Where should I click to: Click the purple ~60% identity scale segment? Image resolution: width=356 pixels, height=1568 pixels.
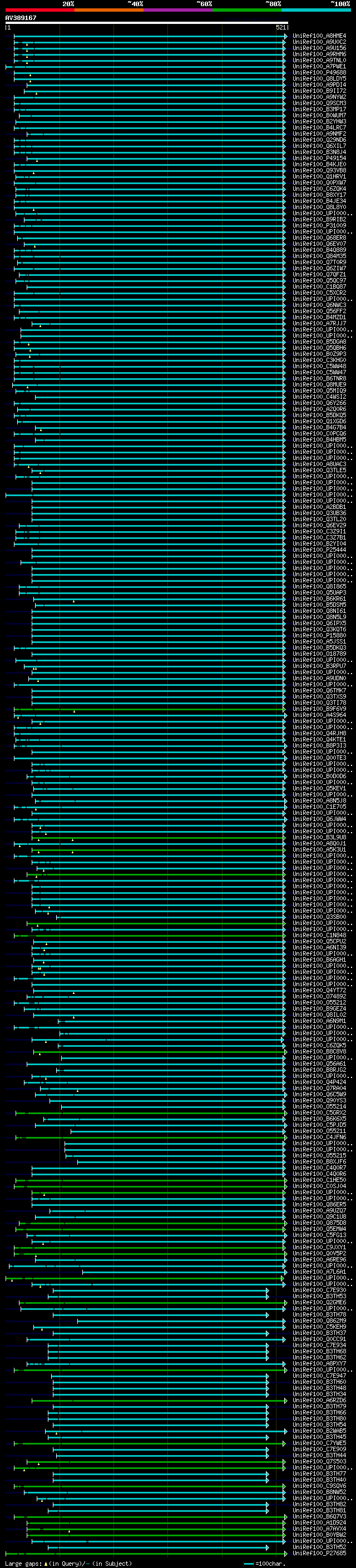pos(179,10)
